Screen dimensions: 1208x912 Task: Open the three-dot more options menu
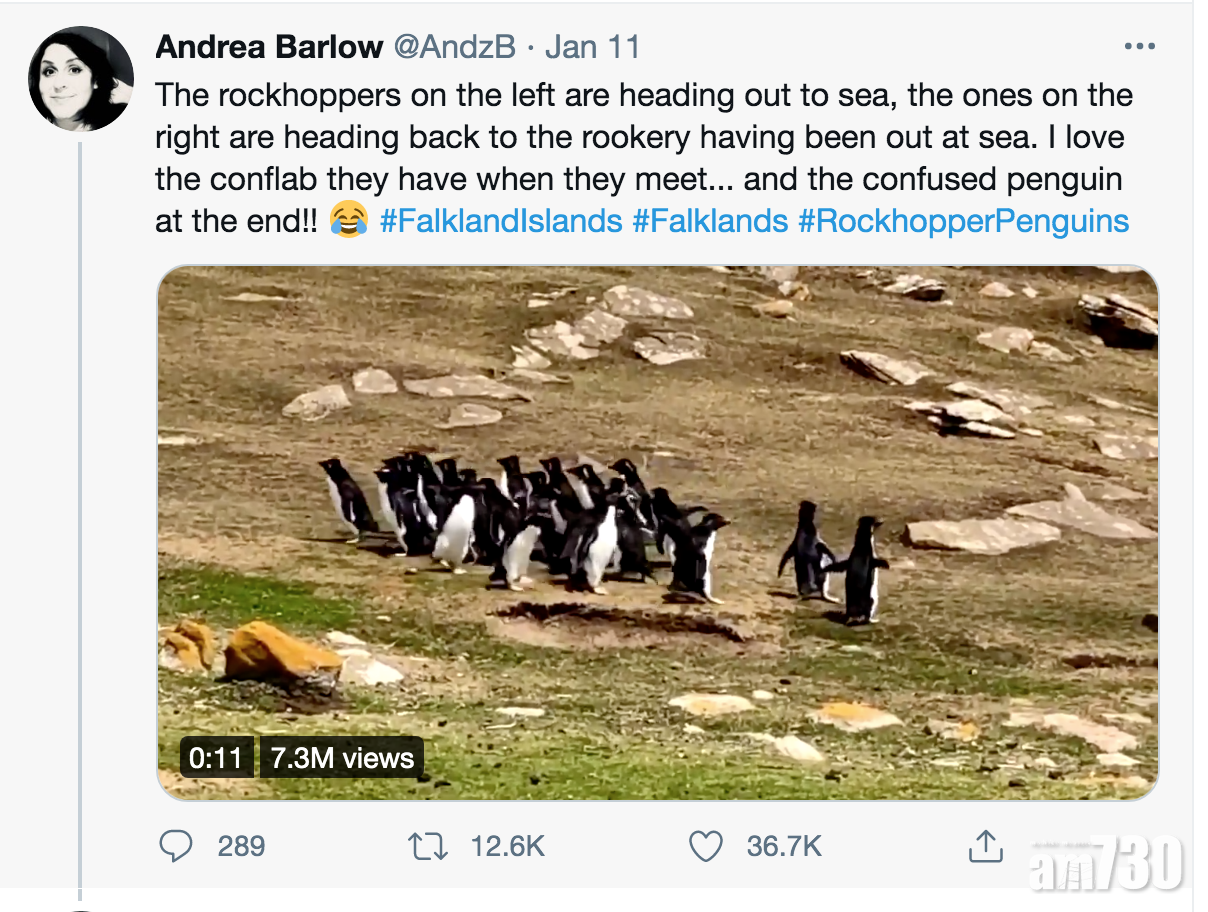pos(1139,47)
